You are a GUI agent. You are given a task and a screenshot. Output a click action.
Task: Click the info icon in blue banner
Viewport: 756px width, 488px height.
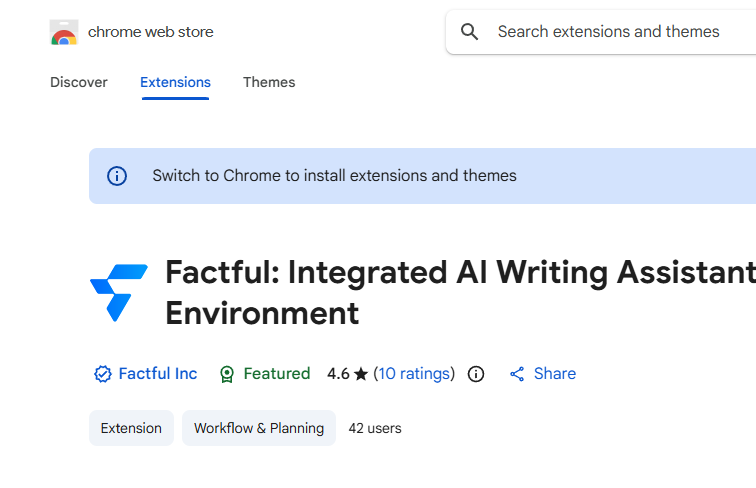click(x=117, y=176)
